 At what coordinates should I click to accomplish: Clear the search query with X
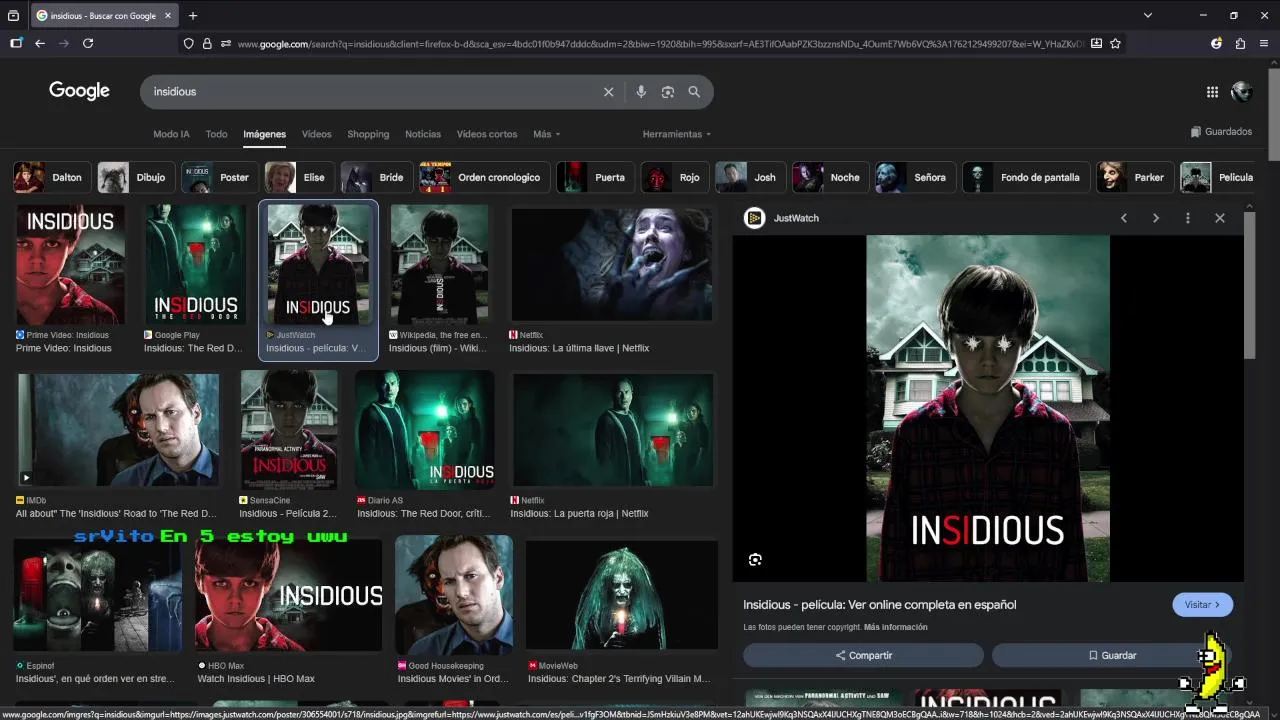pyautogui.click(x=608, y=92)
